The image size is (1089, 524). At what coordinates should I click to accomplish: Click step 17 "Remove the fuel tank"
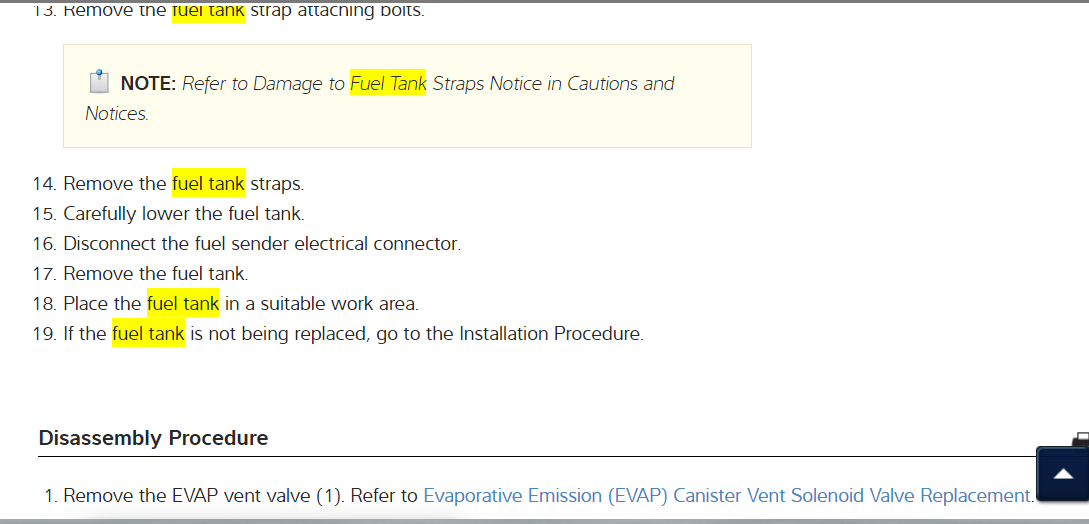click(x=155, y=274)
